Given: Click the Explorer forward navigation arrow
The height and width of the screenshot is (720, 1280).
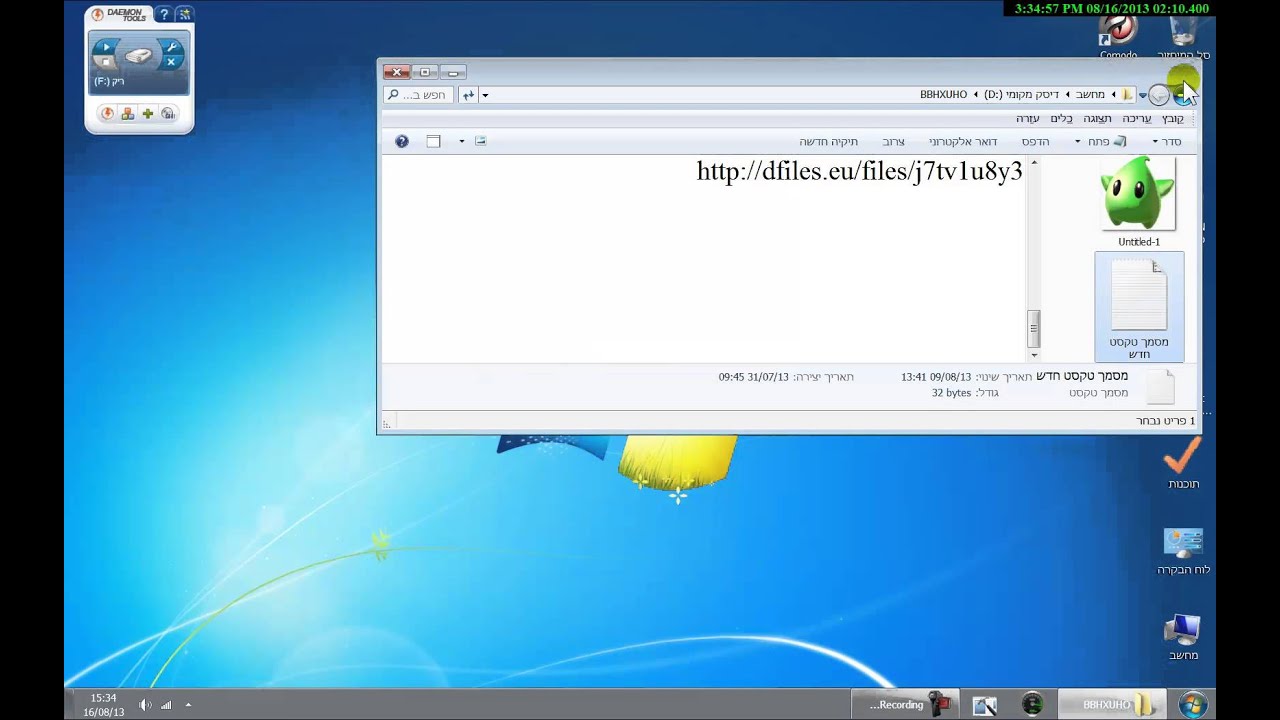Looking at the screenshot, I should pos(1159,95).
